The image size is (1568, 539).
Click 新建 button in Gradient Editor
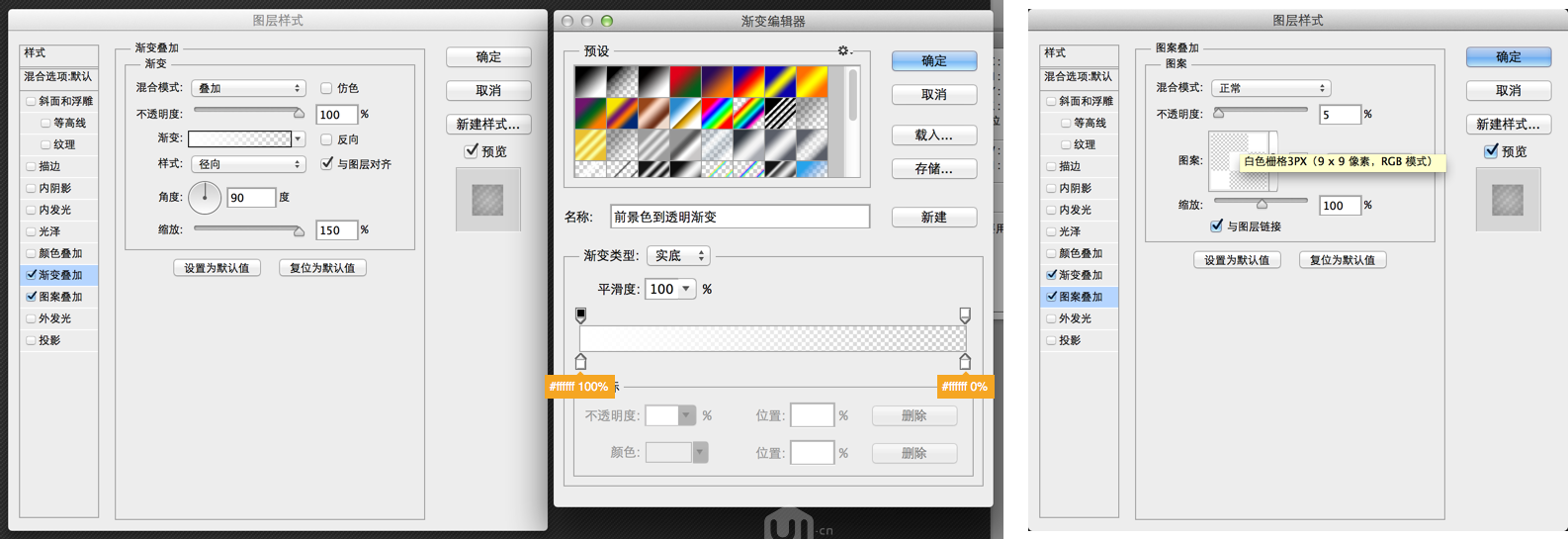pyautogui.click(x=934, y=217)
